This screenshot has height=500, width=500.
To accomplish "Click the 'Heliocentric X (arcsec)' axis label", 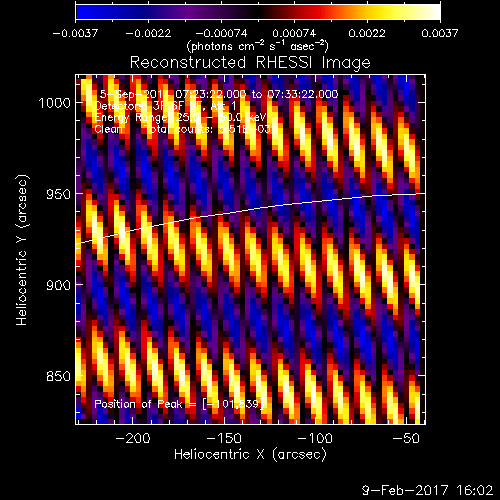I will 250,454.
